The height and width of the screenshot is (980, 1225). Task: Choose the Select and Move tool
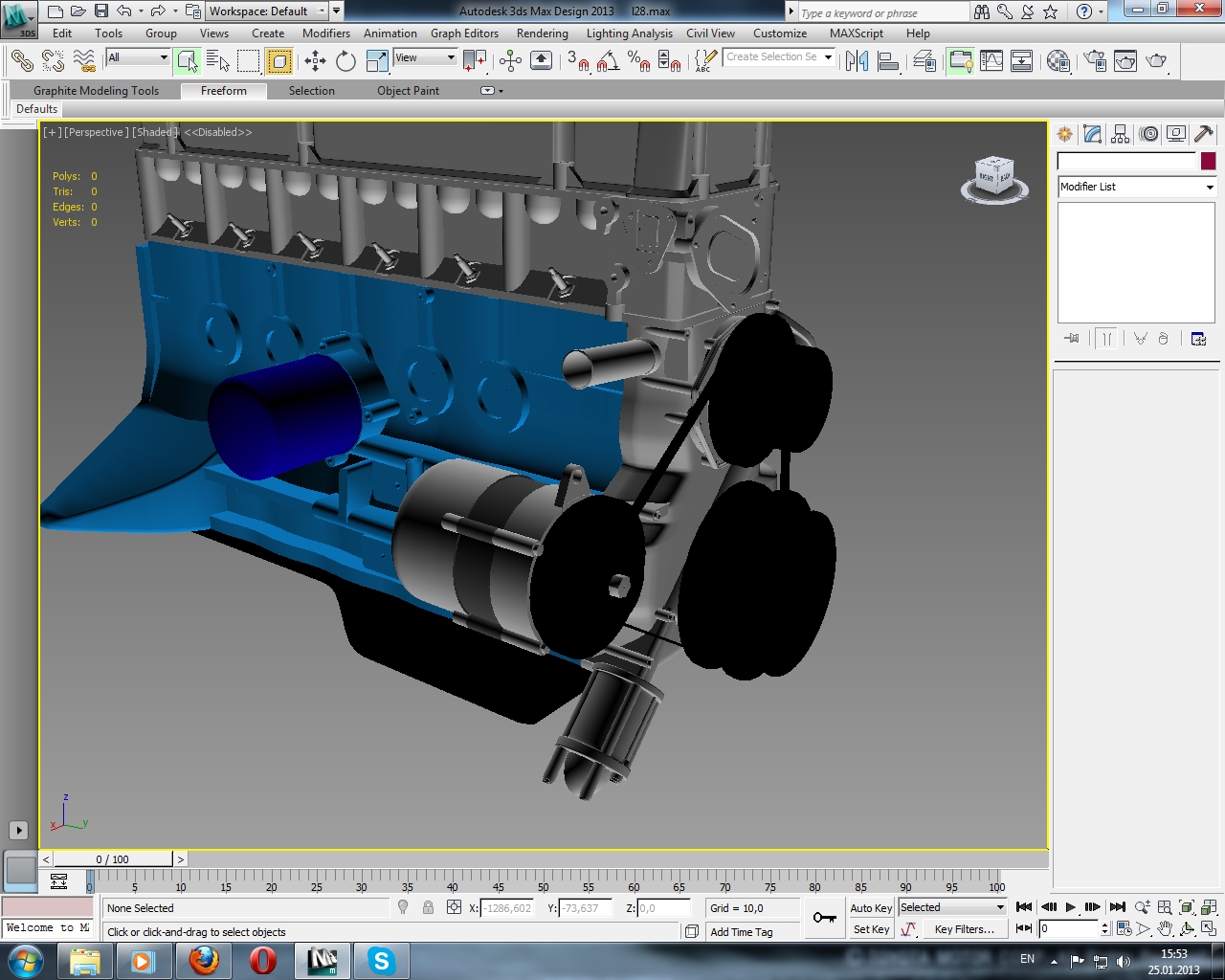point(315,61)
